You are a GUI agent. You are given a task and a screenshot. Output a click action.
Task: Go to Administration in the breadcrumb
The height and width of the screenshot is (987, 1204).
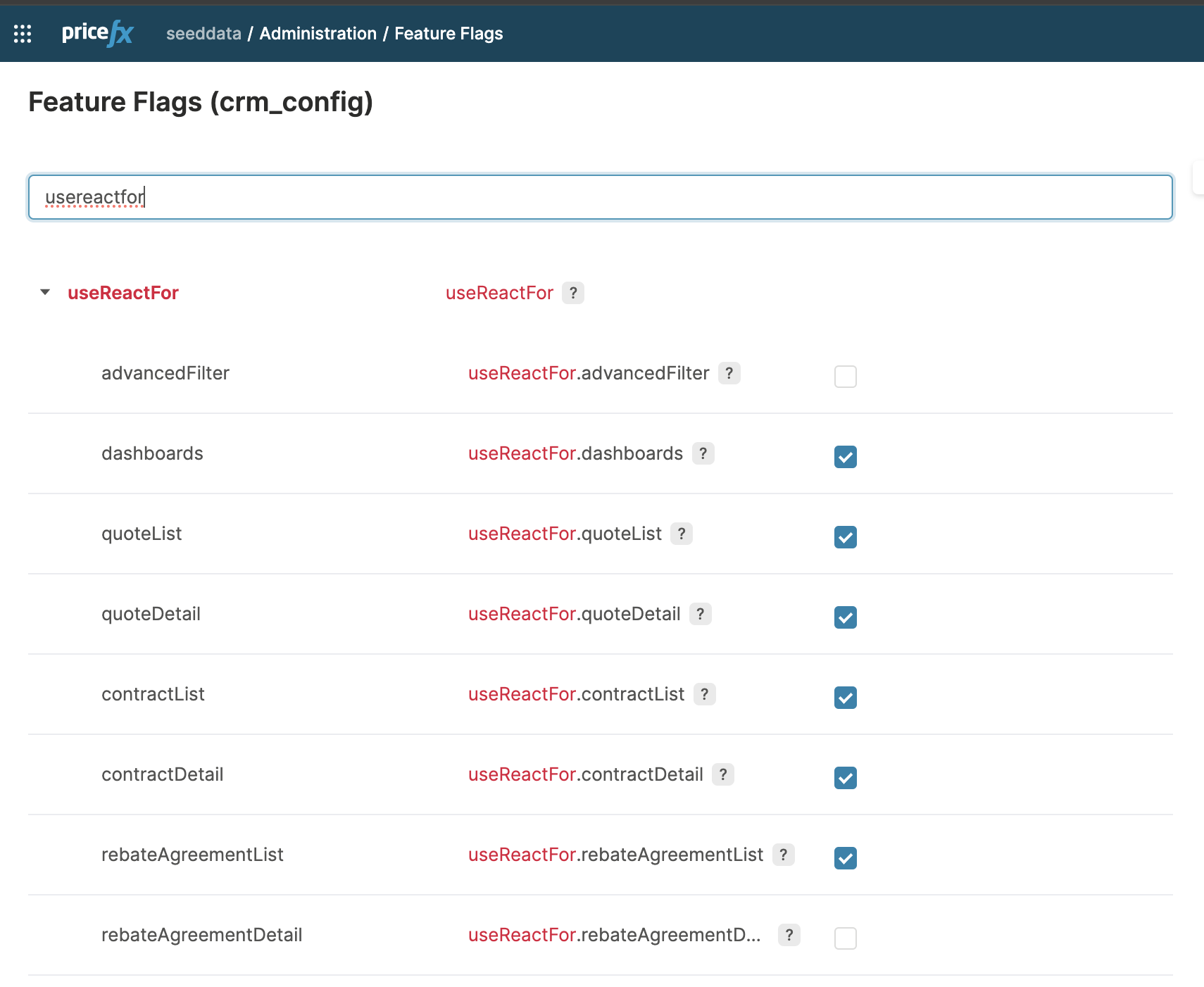318,34
